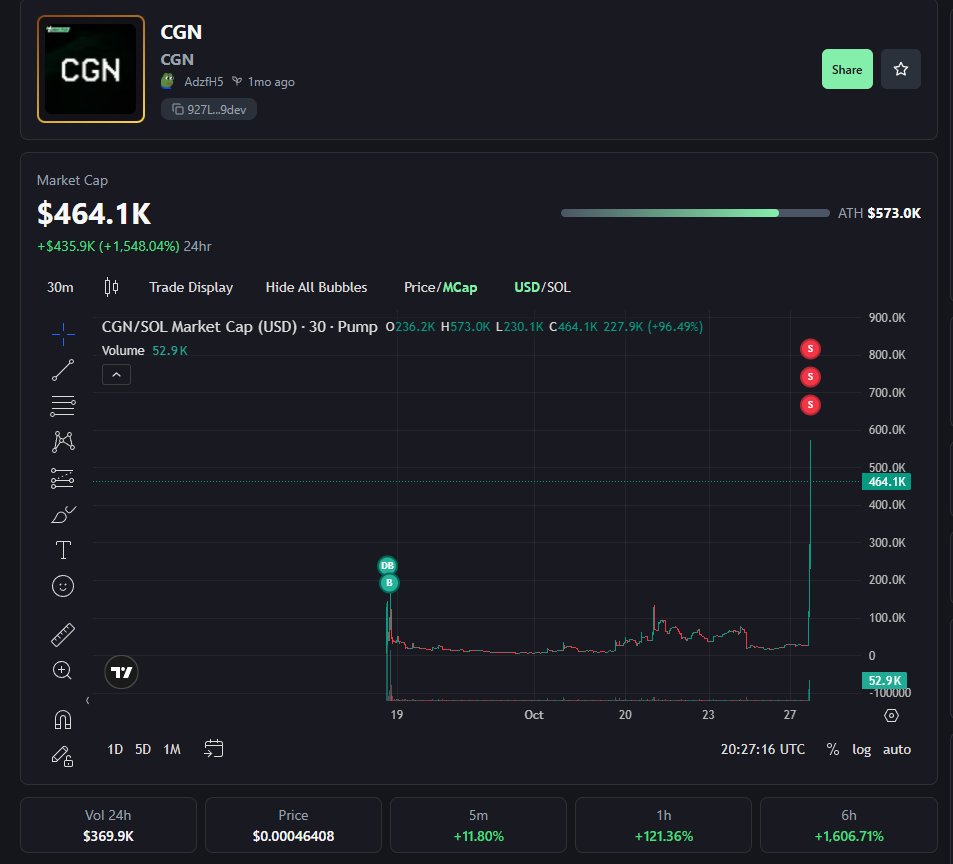Image resolution: width=953 pixels, height=864 pixels.
Task: Open chart settings gear icon
Action: [891, 715]
